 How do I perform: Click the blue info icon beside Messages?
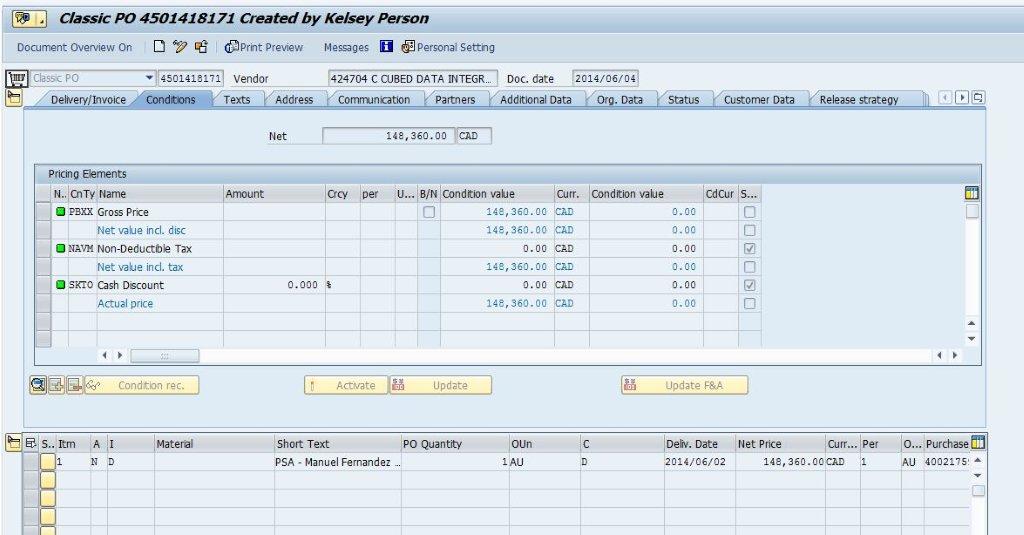coord(387,47)
